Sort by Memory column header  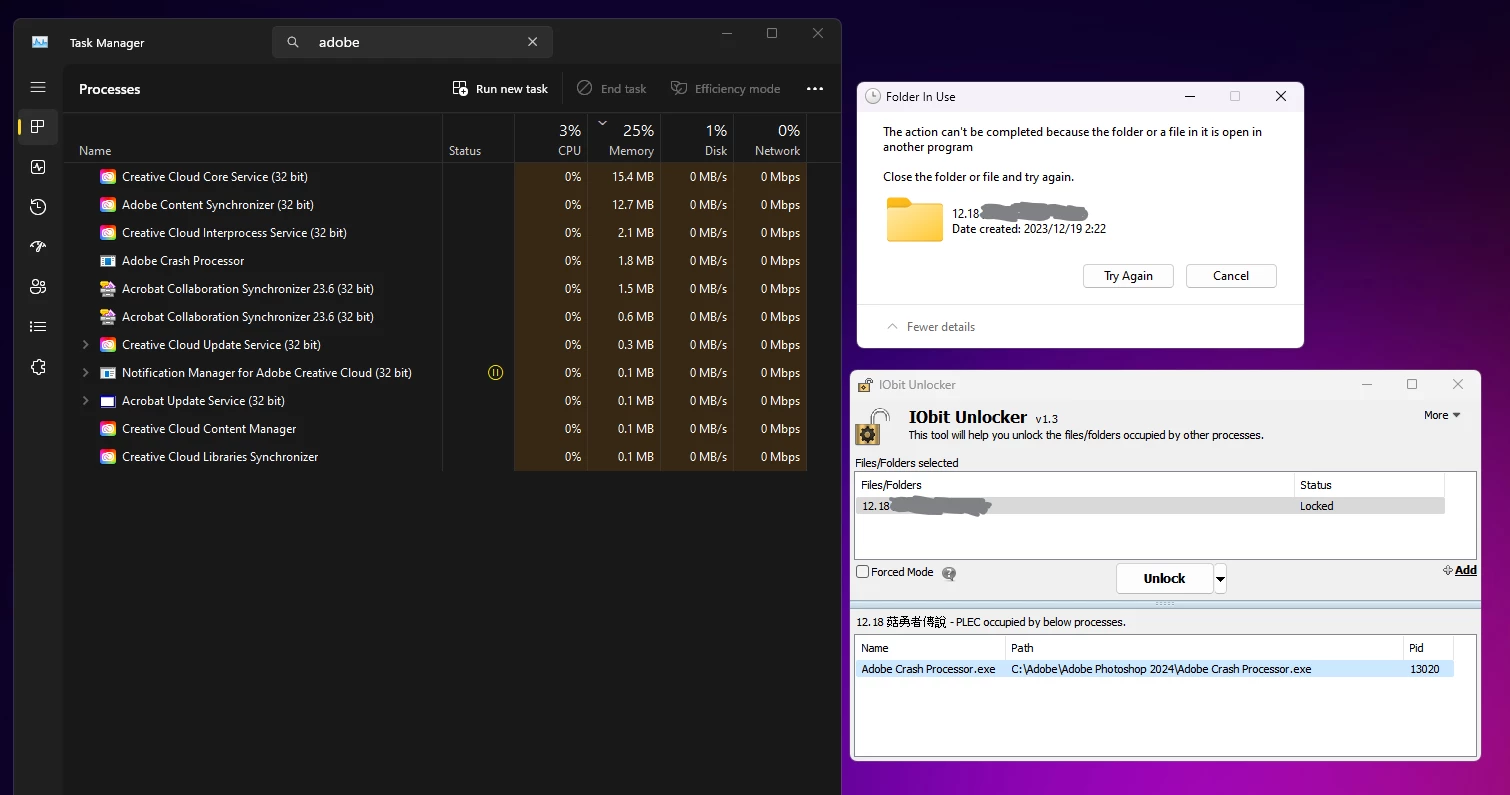624,138
